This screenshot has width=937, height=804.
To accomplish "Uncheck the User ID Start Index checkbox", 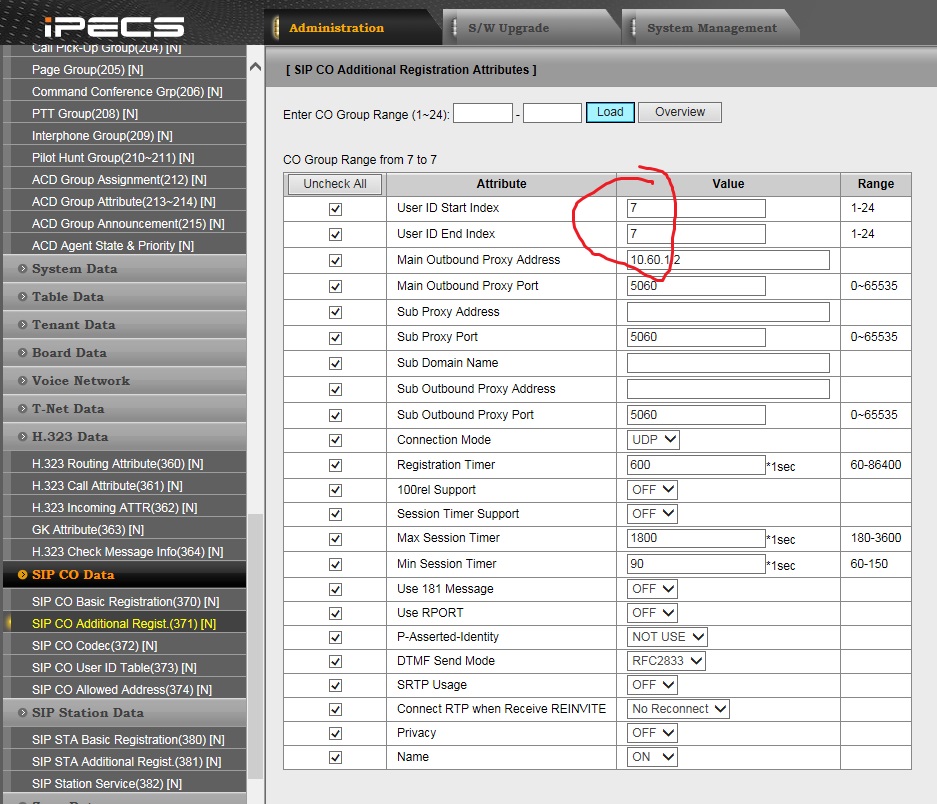I will point(335,209).
